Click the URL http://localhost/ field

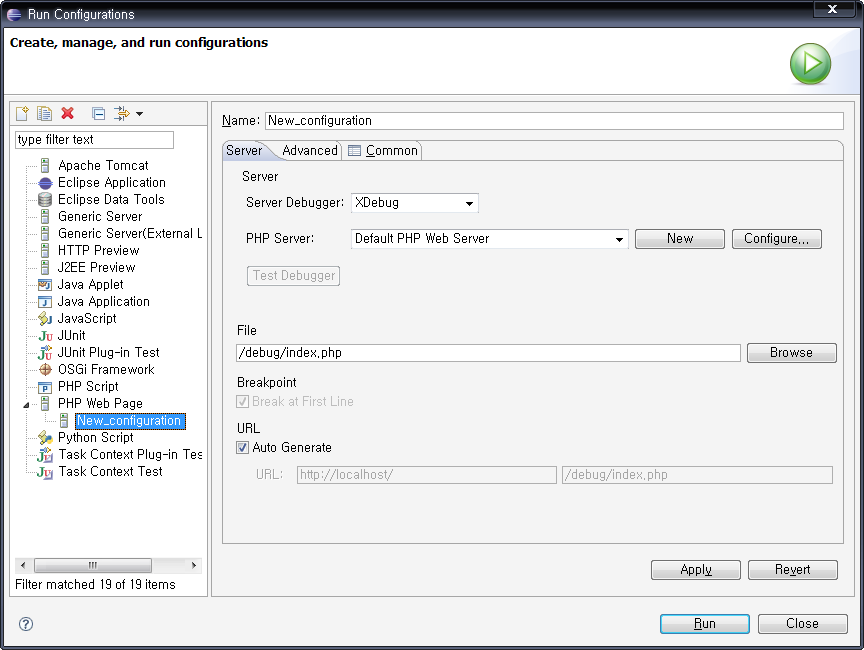(x=426, y=475)
